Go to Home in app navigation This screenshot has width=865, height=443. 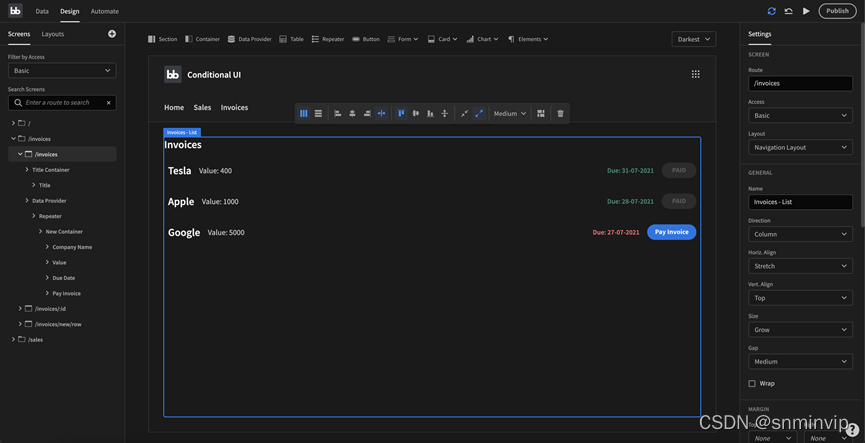click(174, 108)
